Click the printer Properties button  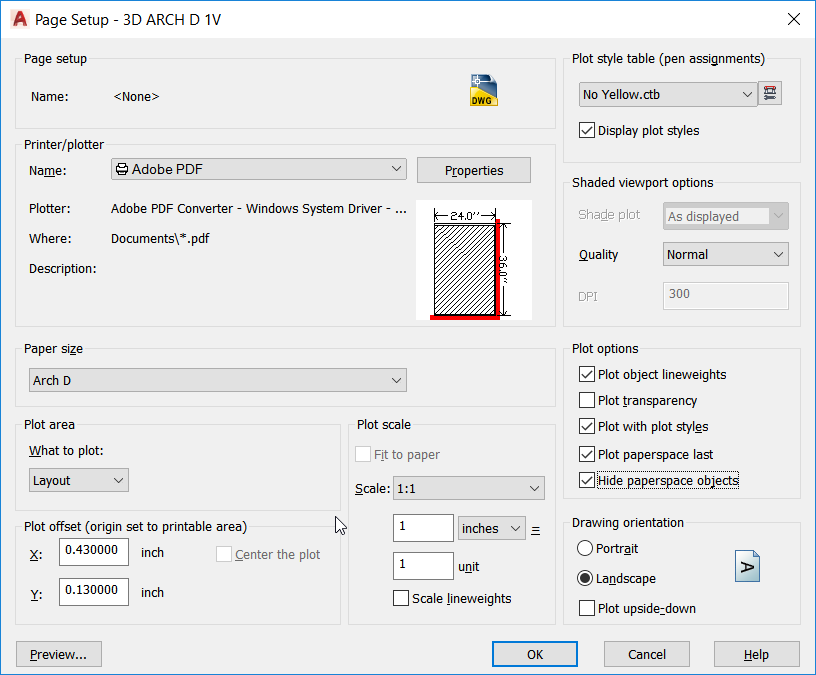(474, 170)
